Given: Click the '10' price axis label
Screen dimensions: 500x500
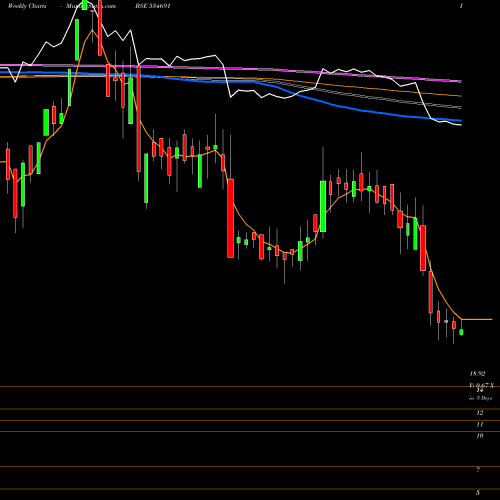Looking at the screenshot, I should click(x=480, y=436).
